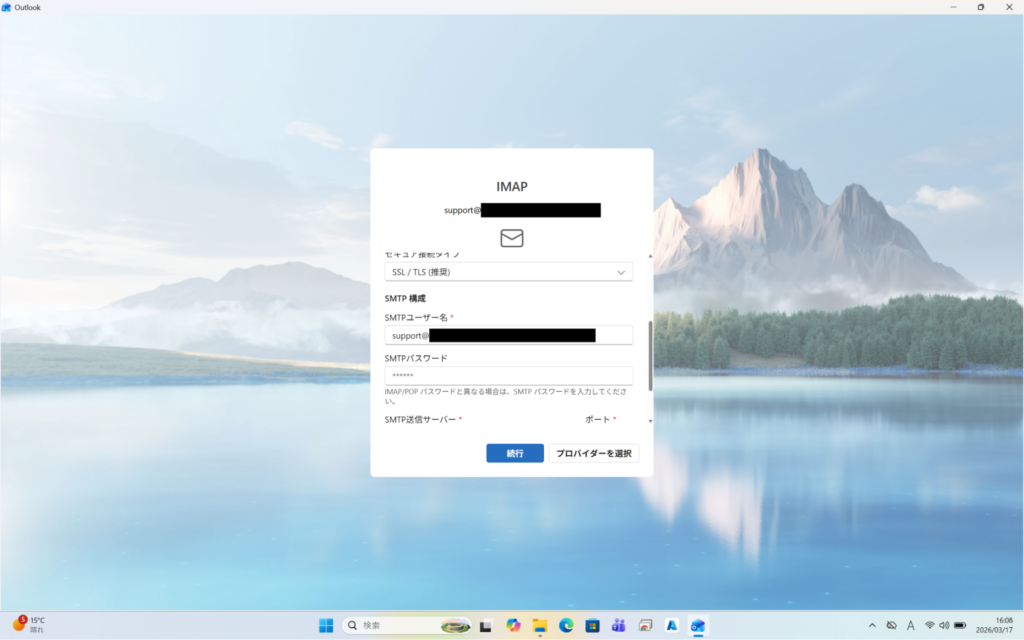Open Copilot from the taskbar
The width and height of the screenshot is (1024, 640).
[x=514, y=625]
